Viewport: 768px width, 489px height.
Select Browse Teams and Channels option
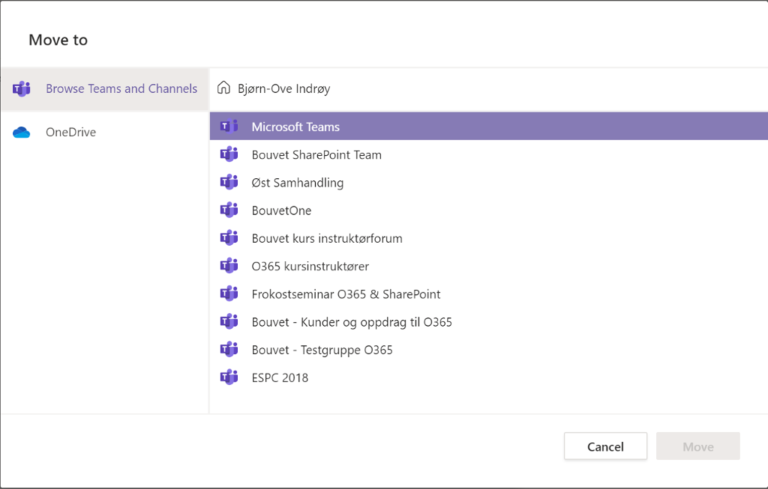(x=105, y=89)
